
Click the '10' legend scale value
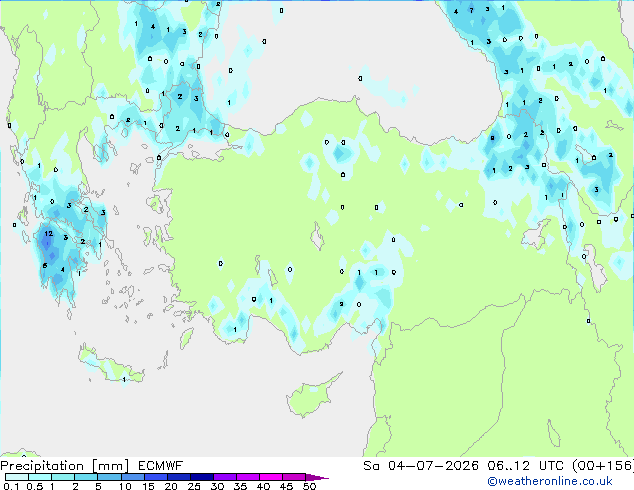coord(125,486)
